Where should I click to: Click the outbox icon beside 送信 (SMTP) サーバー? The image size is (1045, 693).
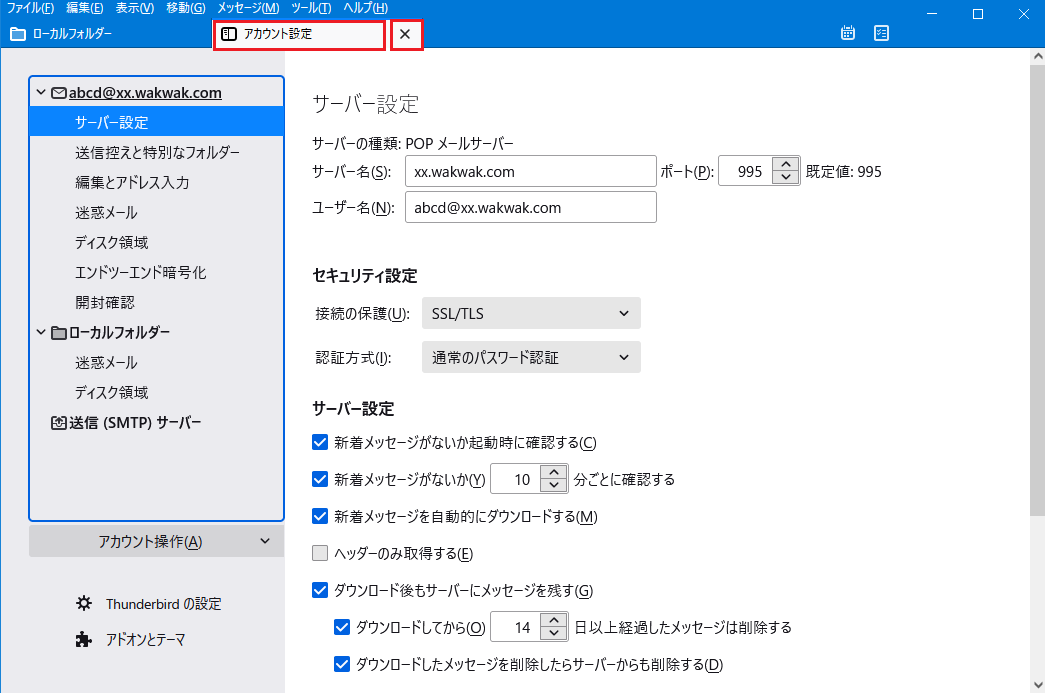(59, 422)
